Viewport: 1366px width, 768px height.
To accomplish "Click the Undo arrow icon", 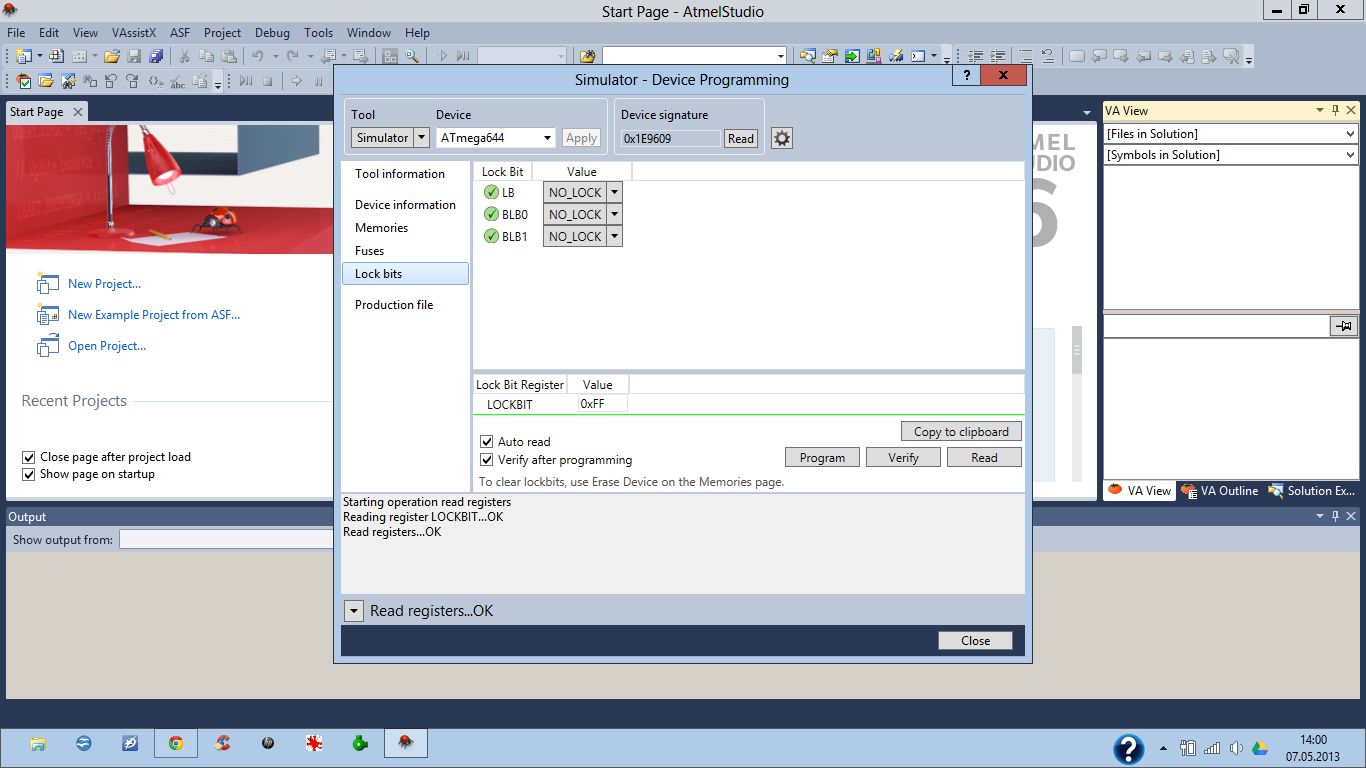I will tap(257, 56).
